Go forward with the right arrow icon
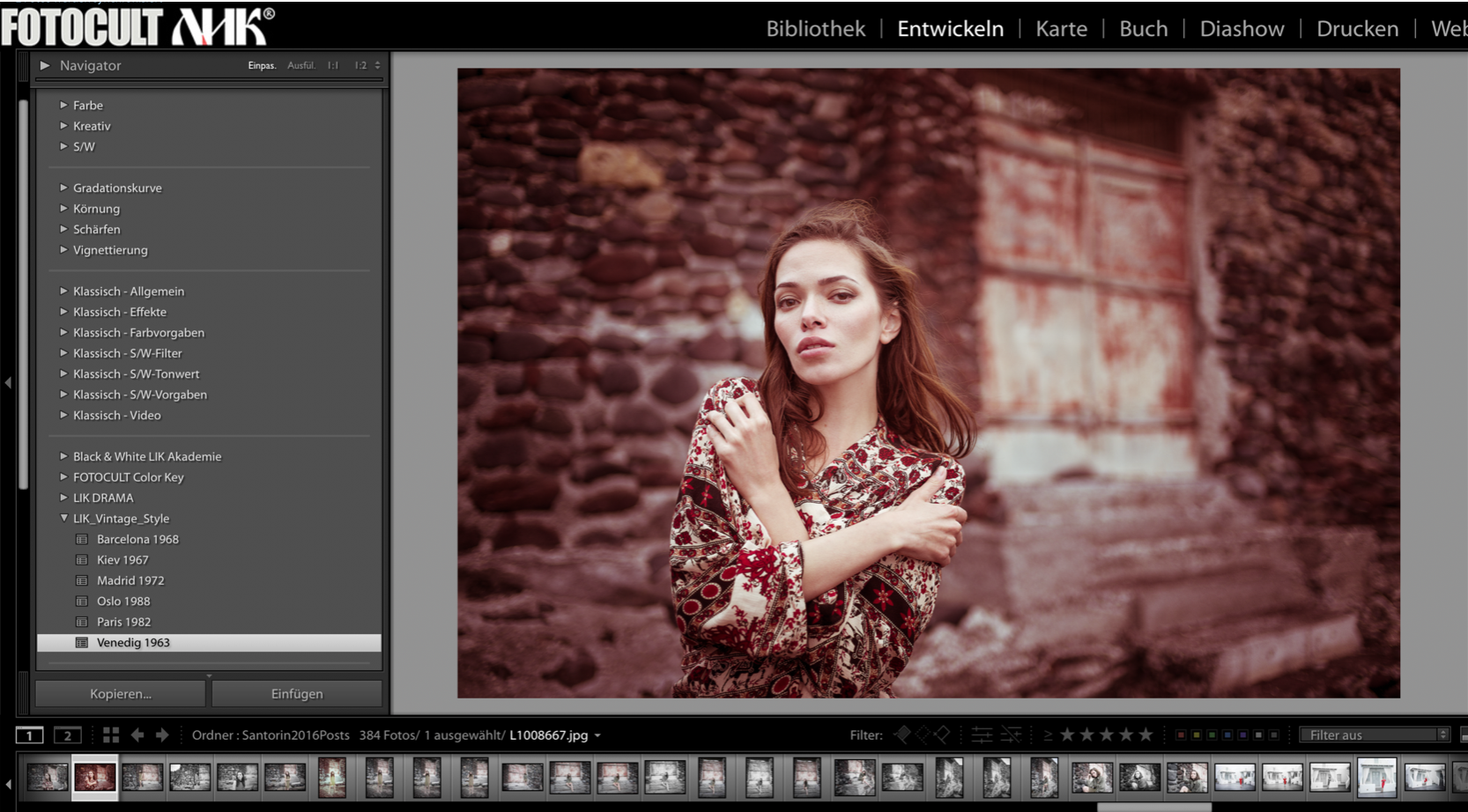1468x812 pixels. click(162, 734)
